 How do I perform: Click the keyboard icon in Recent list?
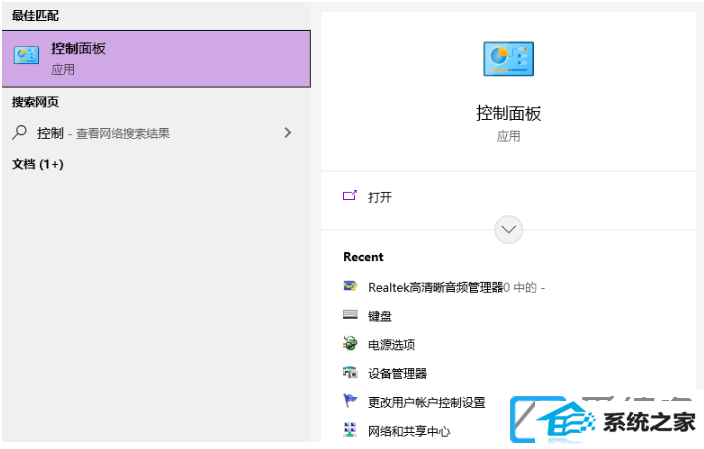click(x=350, y=314)
